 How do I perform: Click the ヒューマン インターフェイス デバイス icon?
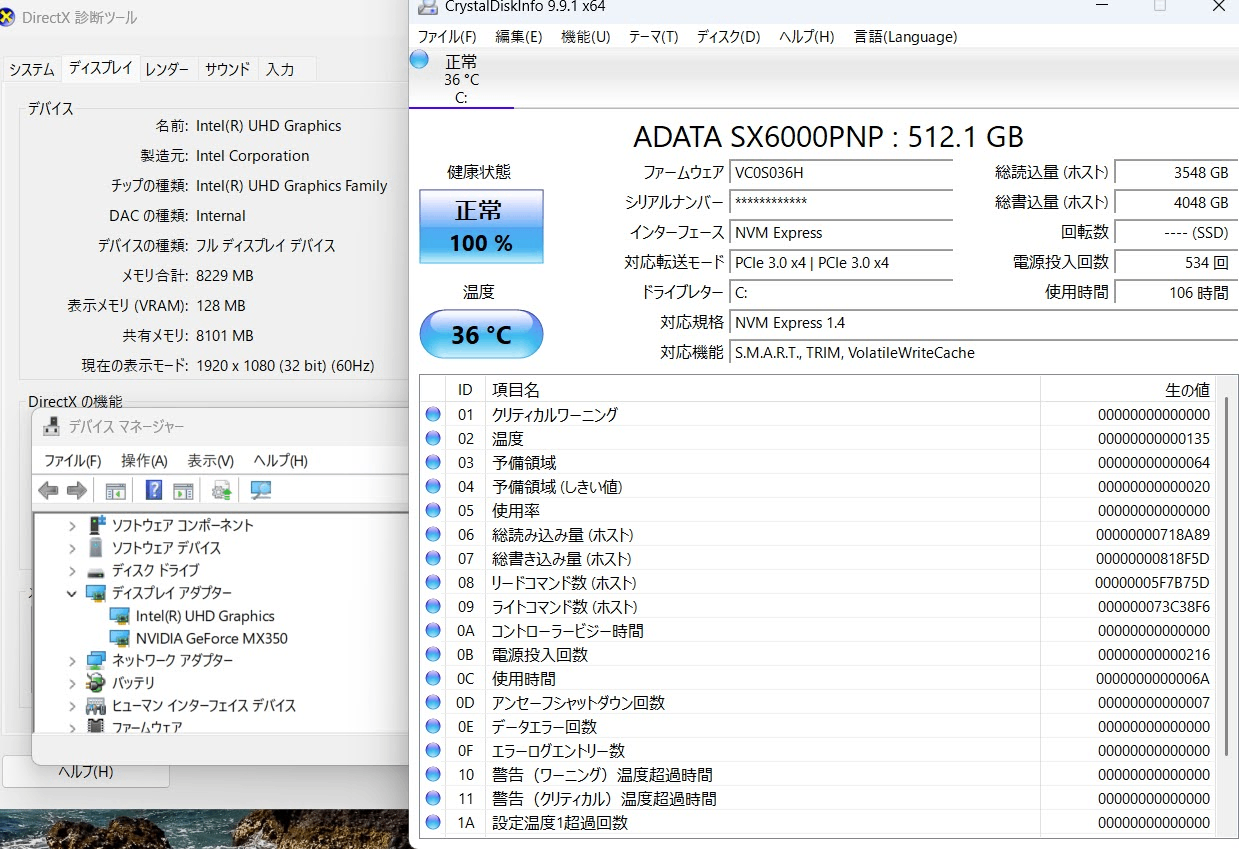tap(96, 705)
